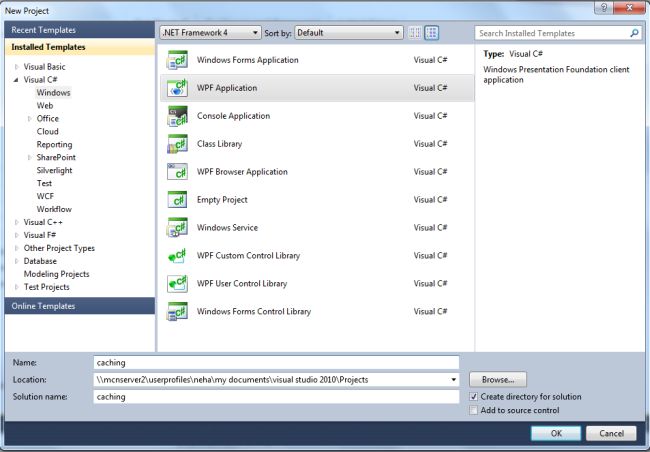Click the Solution name input field
The image size is (650, 452).
coord(276,396)
